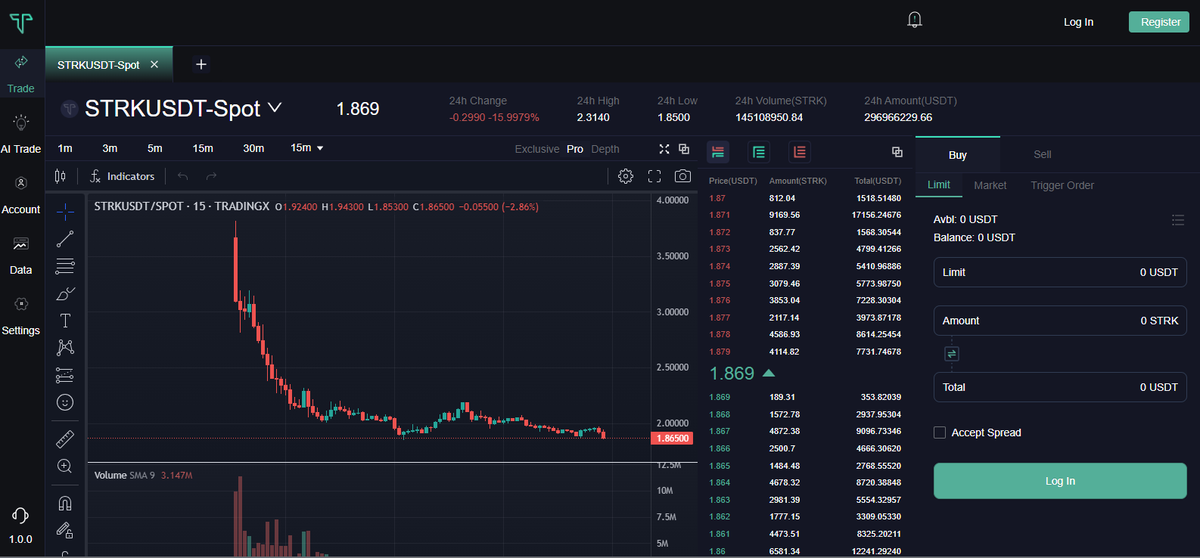The width and height of the screenshot is (1200, 558).
Task: Open the emoji icons tool
Action: (65, 402)
